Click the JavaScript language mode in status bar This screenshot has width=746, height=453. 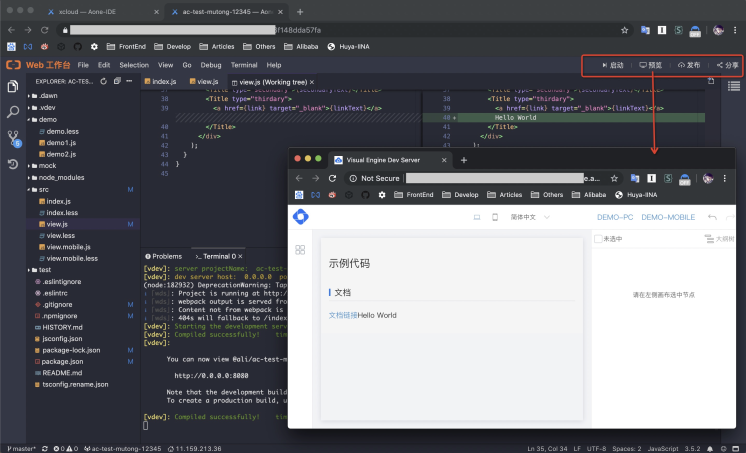(663, 449)
